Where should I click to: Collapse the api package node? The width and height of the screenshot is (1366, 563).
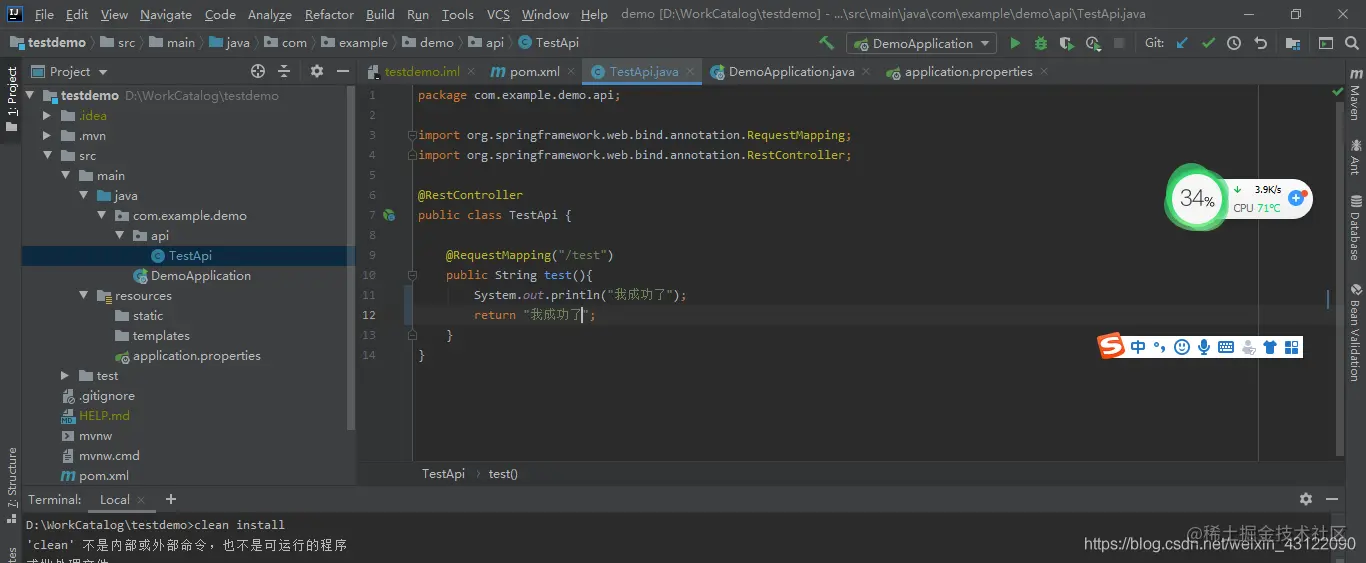coord(119,236)
